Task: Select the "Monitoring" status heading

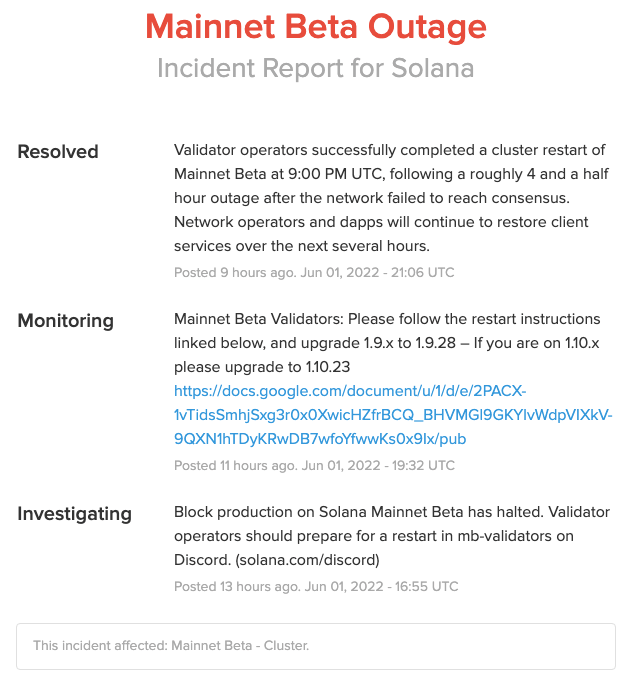Action: pyautogui.click(x=66, y=321)
